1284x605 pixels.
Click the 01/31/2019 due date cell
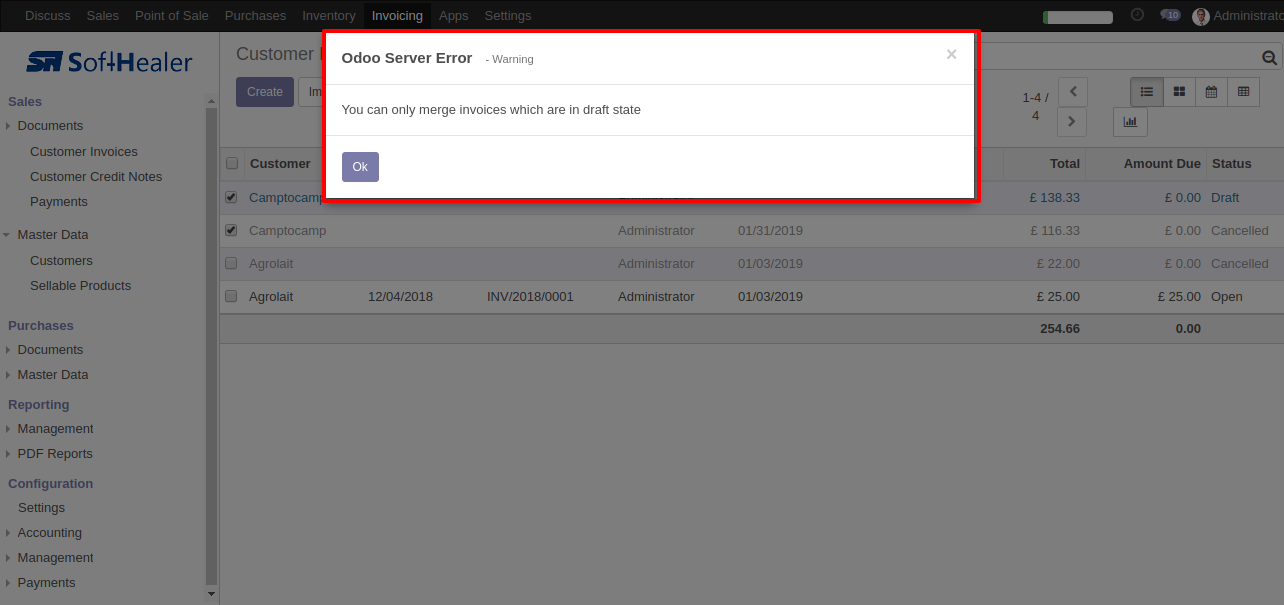[x=770, y=231]
